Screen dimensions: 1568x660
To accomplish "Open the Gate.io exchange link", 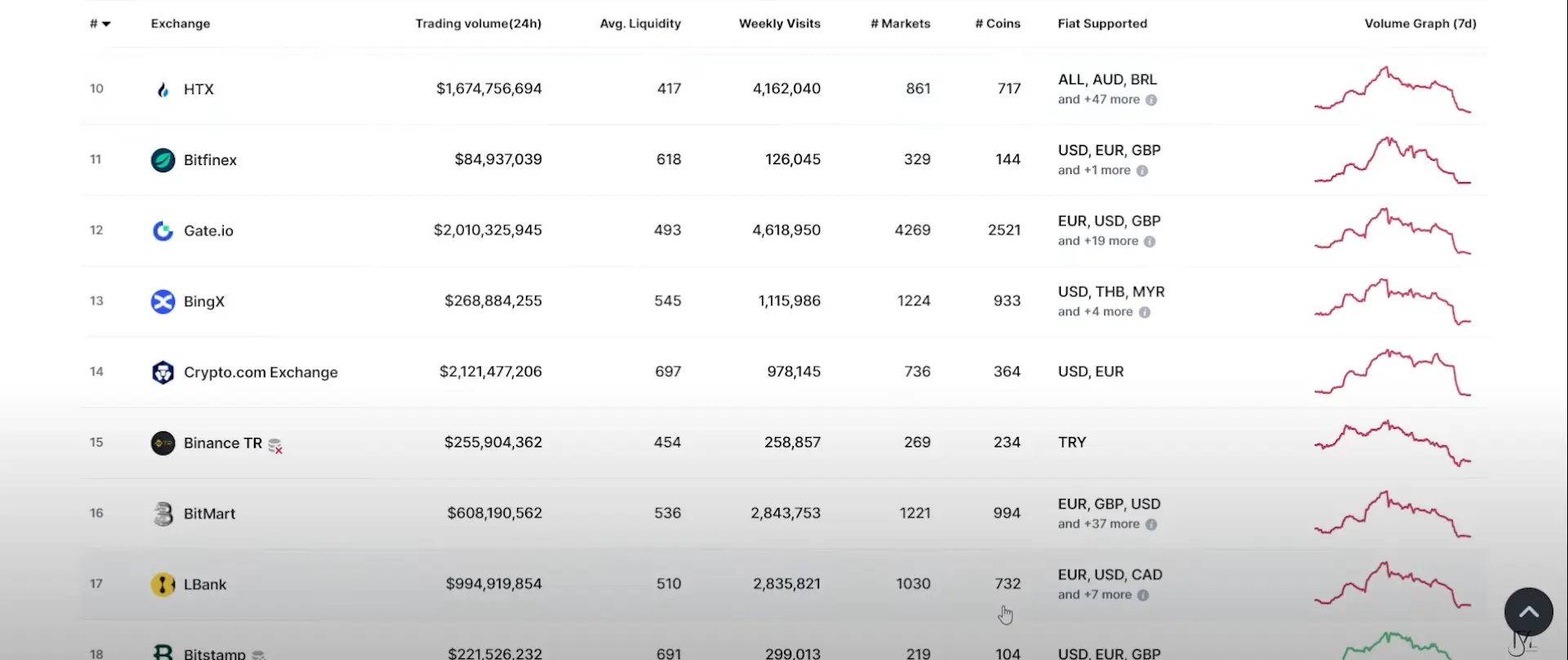I will (208, 231).
